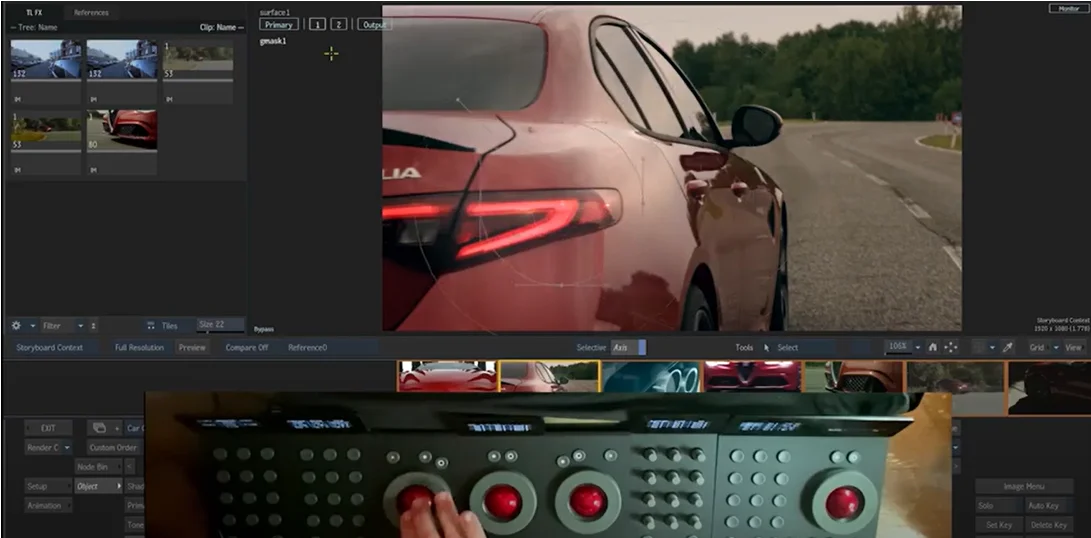
Task: Click the small left-arrow button beside Node Bin
Action: [x=129, y=466]
